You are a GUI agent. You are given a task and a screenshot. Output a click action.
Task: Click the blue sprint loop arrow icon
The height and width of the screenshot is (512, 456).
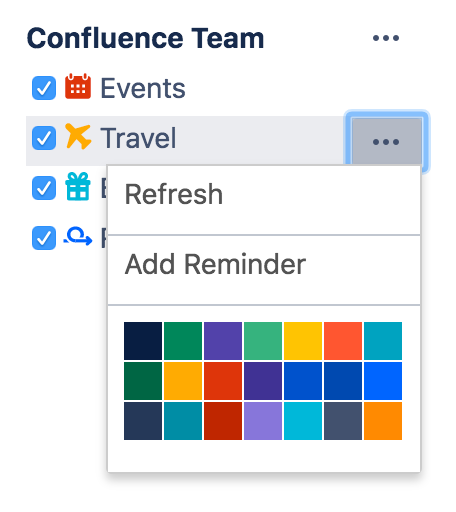(78, 236)
